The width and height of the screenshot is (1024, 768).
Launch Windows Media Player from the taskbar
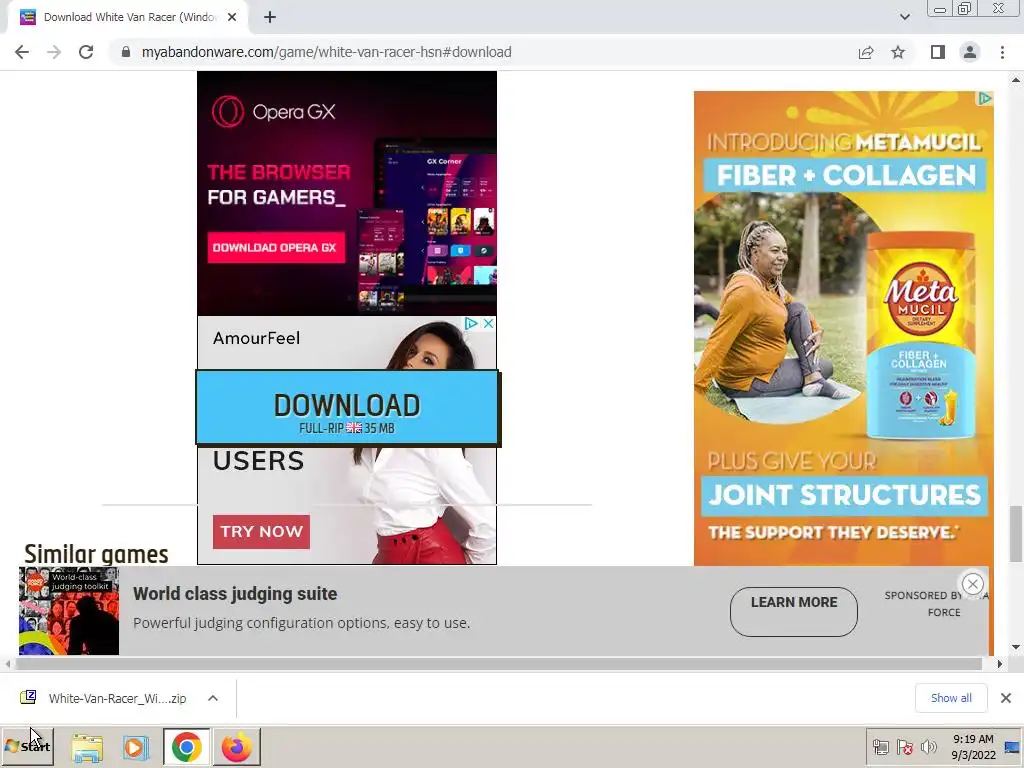(x=136, y=746)
